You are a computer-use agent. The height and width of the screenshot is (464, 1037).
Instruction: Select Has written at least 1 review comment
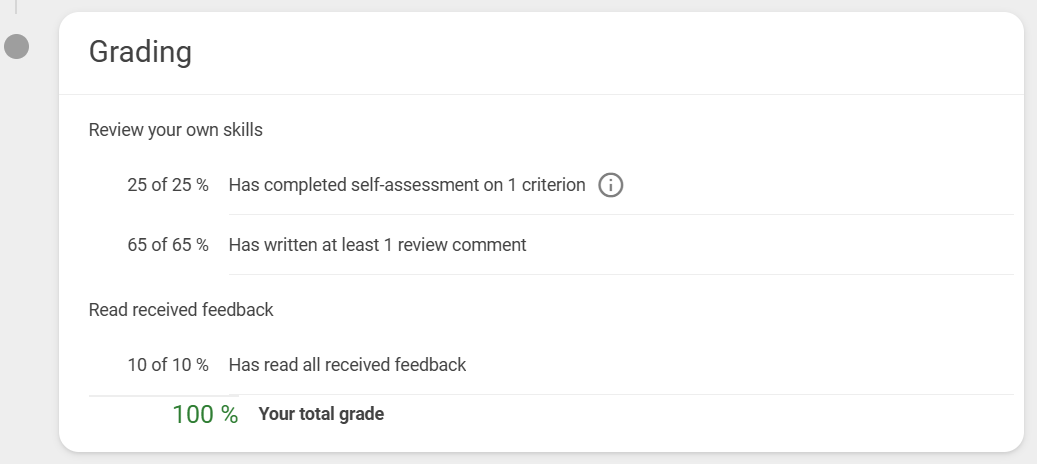coord(377,245)
